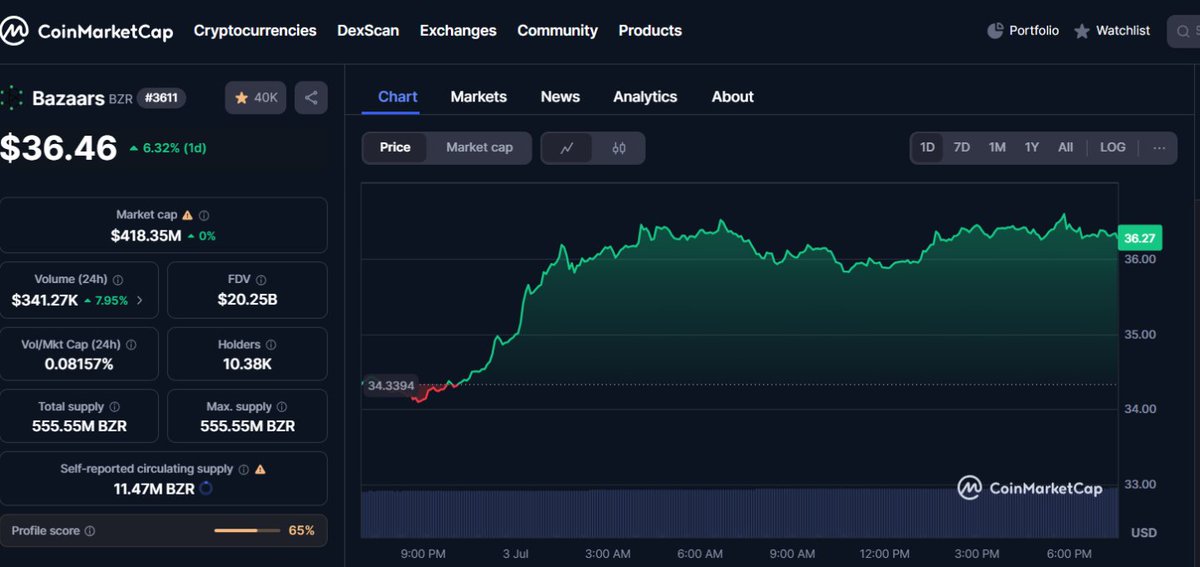Click the FDV info icon
Screen dimensions: 1200x567
261,280
